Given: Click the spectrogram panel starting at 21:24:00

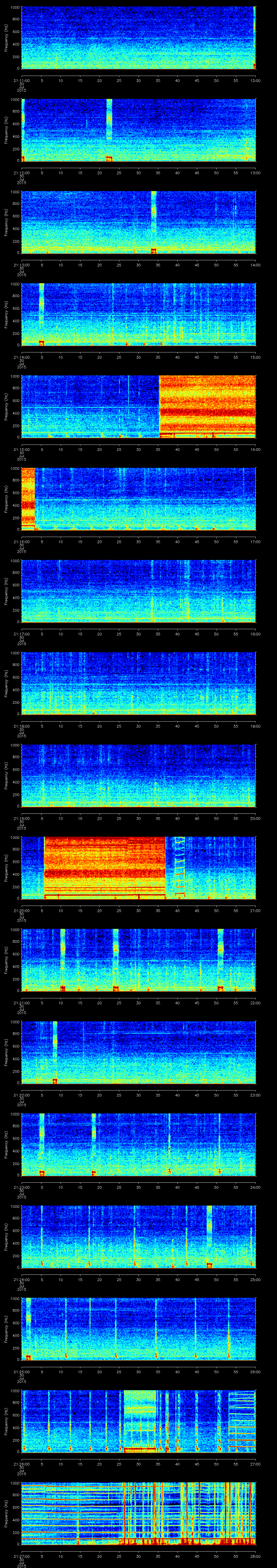Looking at the screenshot, I should (139, 1237).
